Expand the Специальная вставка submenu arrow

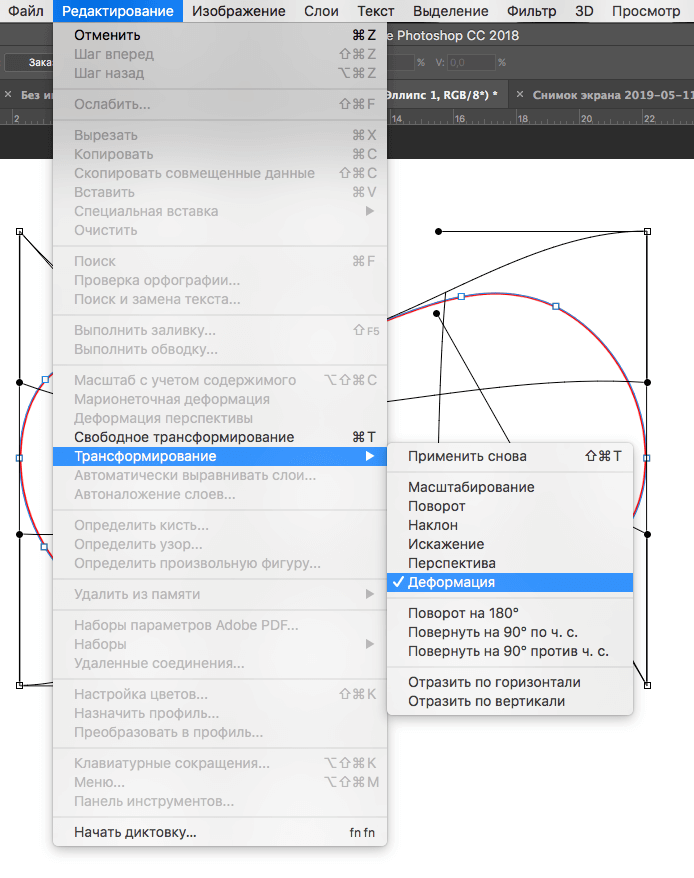370,211
